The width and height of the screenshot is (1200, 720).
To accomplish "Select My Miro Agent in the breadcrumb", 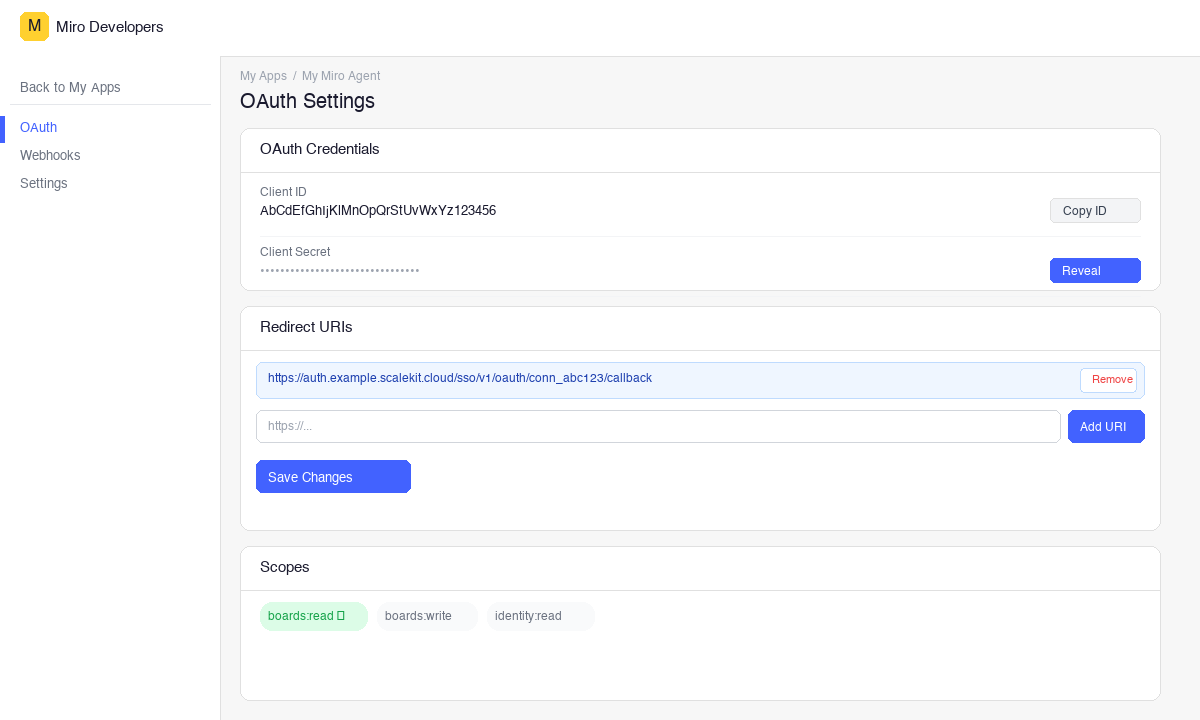I will (341, 76).
